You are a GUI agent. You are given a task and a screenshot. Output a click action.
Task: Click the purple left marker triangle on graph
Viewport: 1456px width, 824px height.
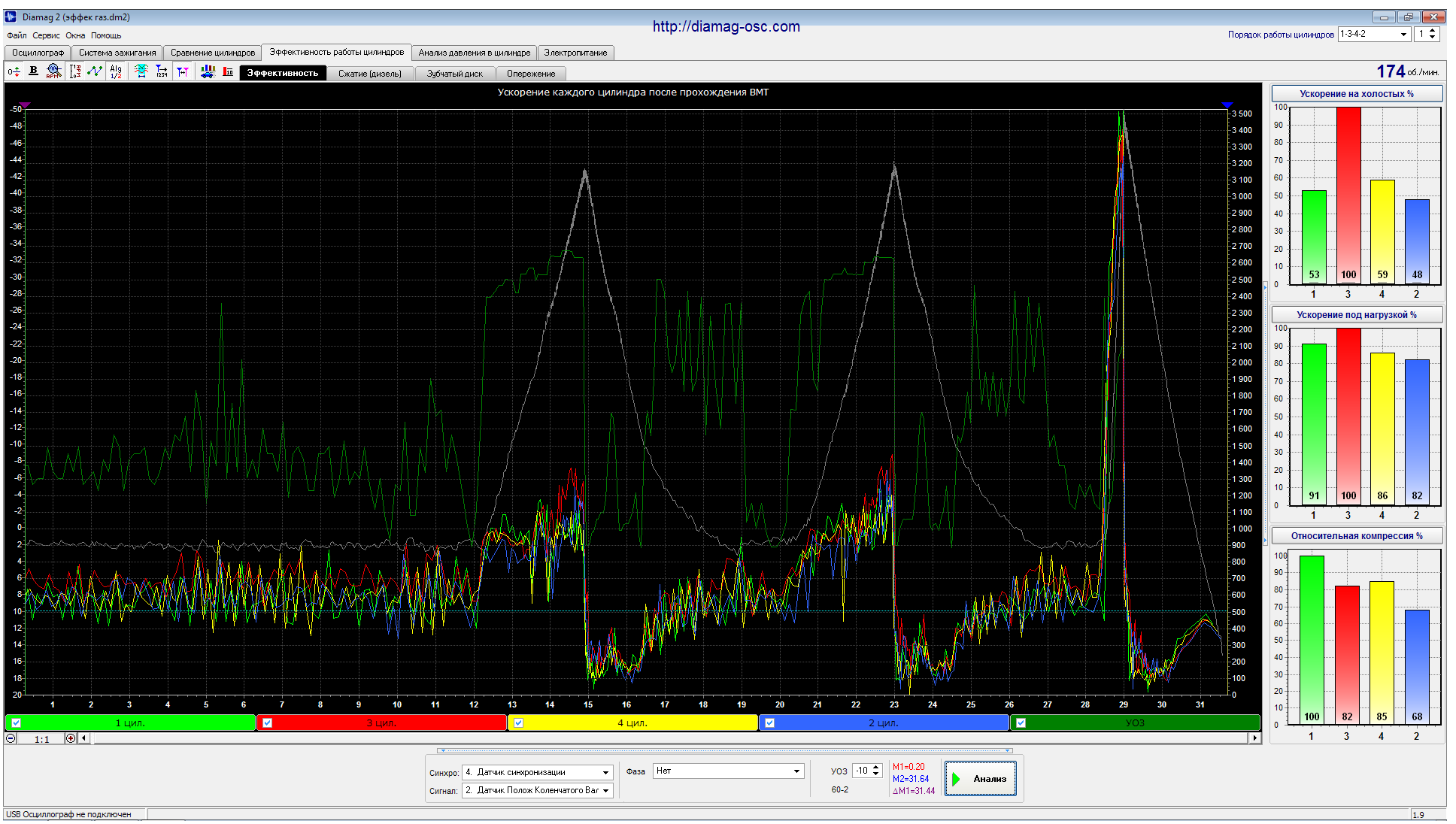pos(25,105)
